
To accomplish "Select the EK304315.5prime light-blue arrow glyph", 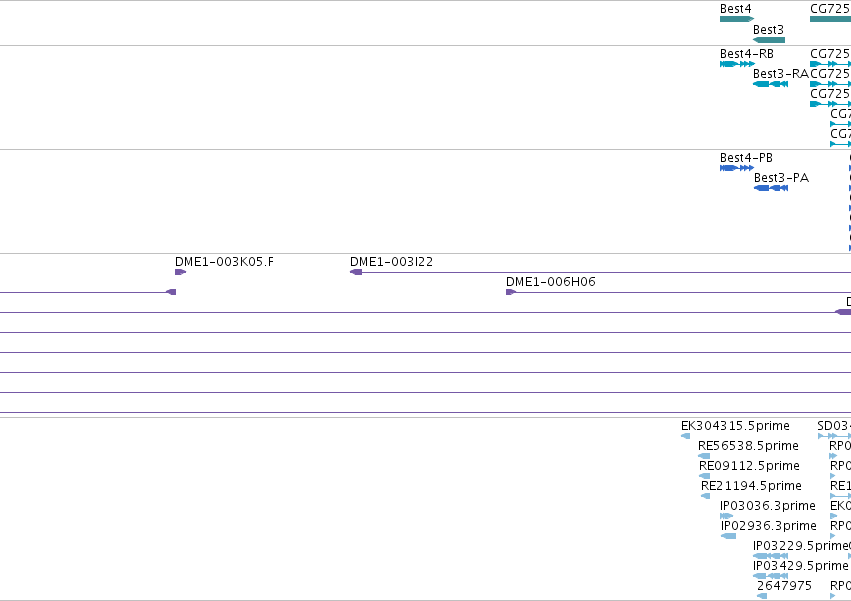I will tap(685, 436).
